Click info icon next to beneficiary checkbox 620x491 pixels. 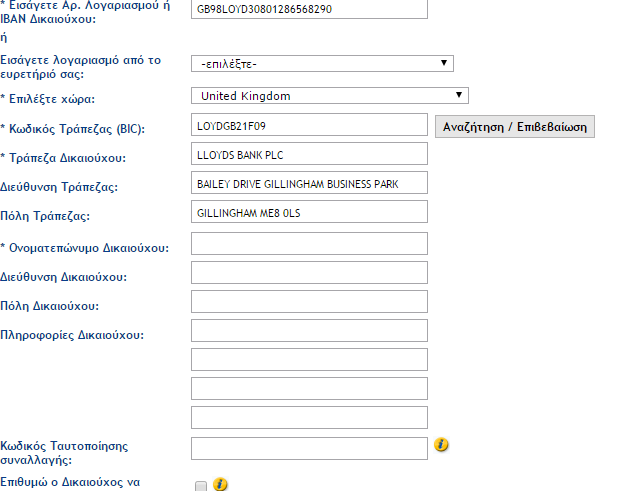click(x=220, y=484)
